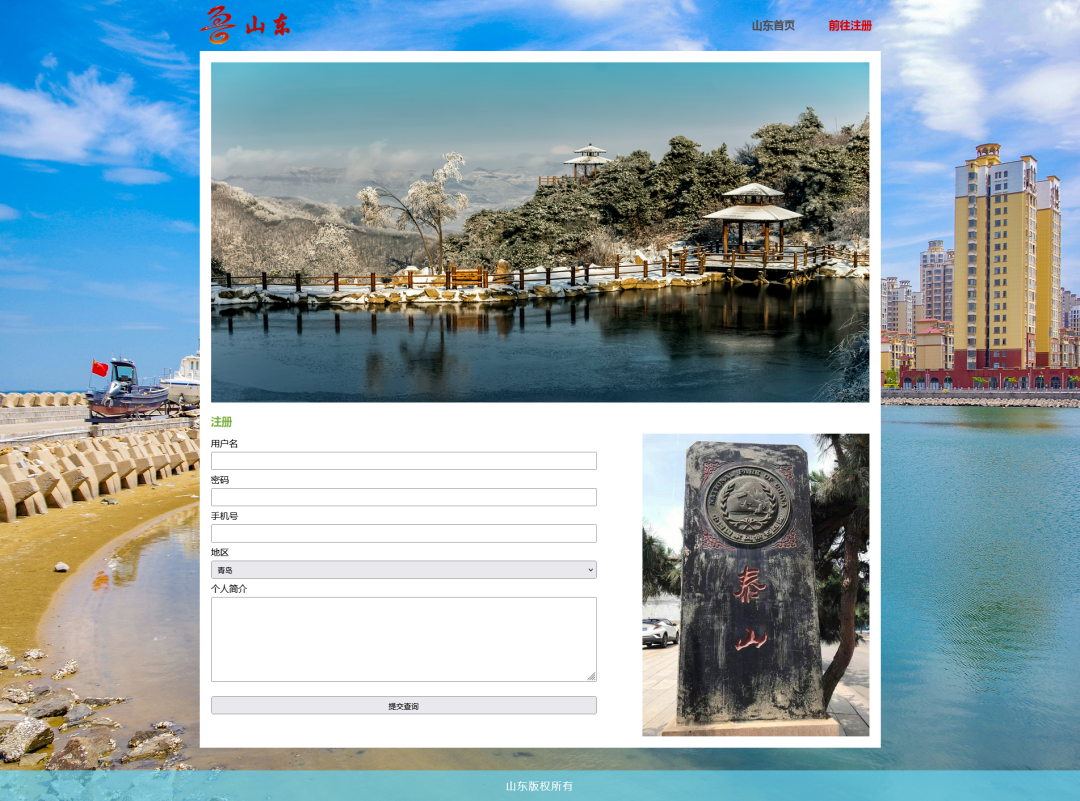Expand the 地区 dropdown showing 青岛

point(403,570)
